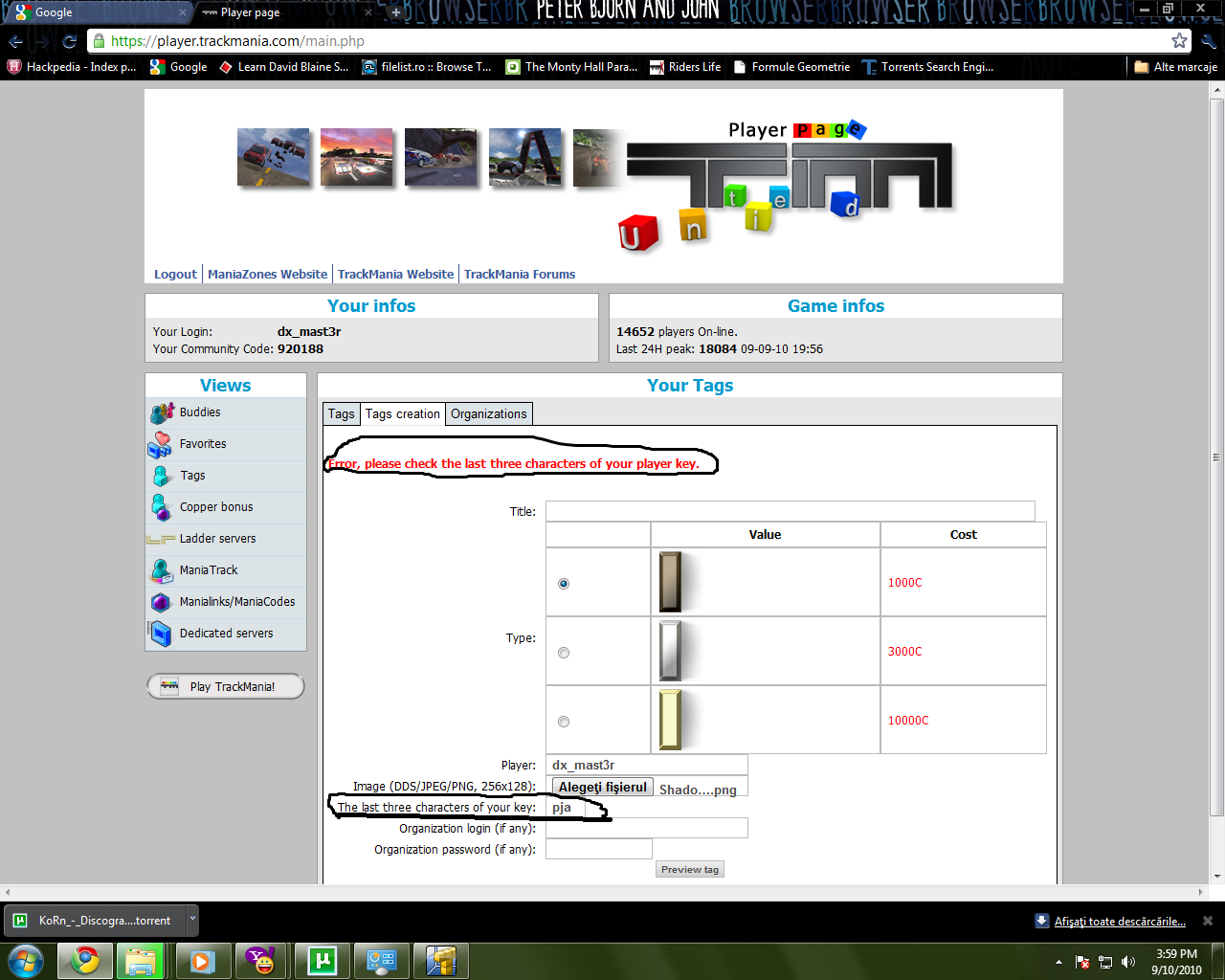Click Afișați toate descărcările link
The width and height of the screenshot is (1225, 980).
tap(1120, 922)
